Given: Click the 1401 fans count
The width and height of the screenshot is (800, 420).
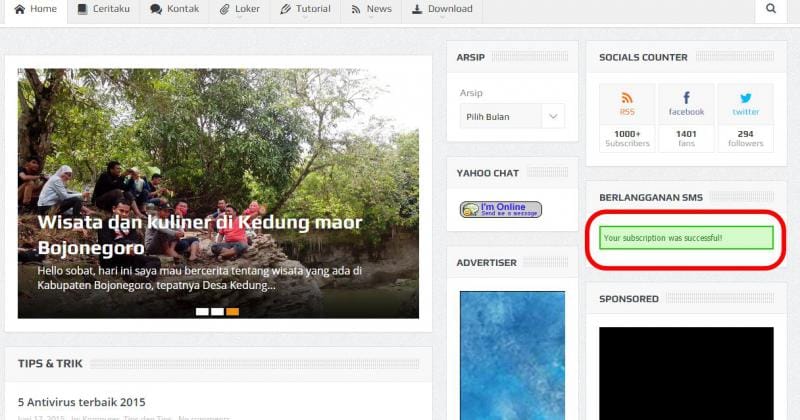Looking at the screenshot, I should tap(686, 138).
